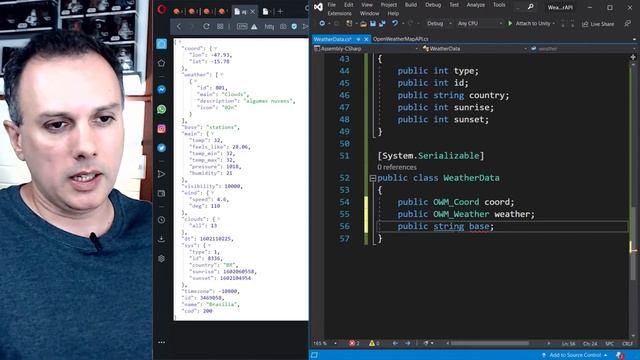This screenshot has height=360, width=640.
Task: Open the Visual Studio File menu
Action: (331, 5)
